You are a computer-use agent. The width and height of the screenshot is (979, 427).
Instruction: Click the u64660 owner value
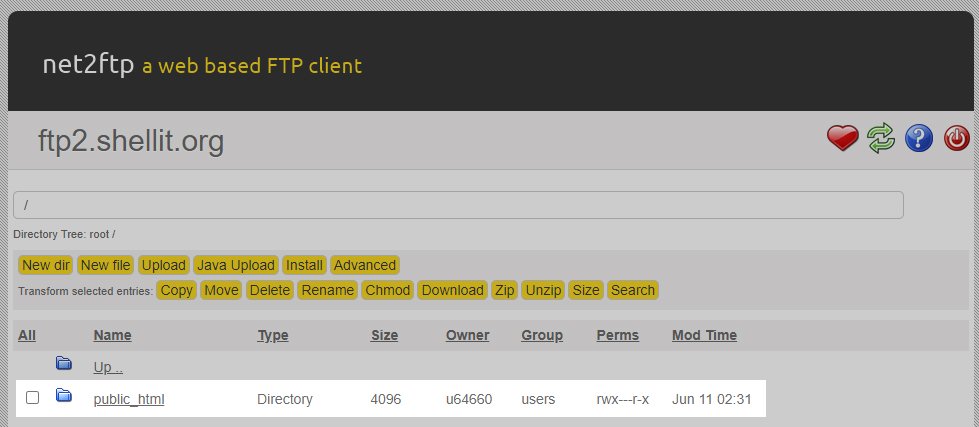point(469,399)
